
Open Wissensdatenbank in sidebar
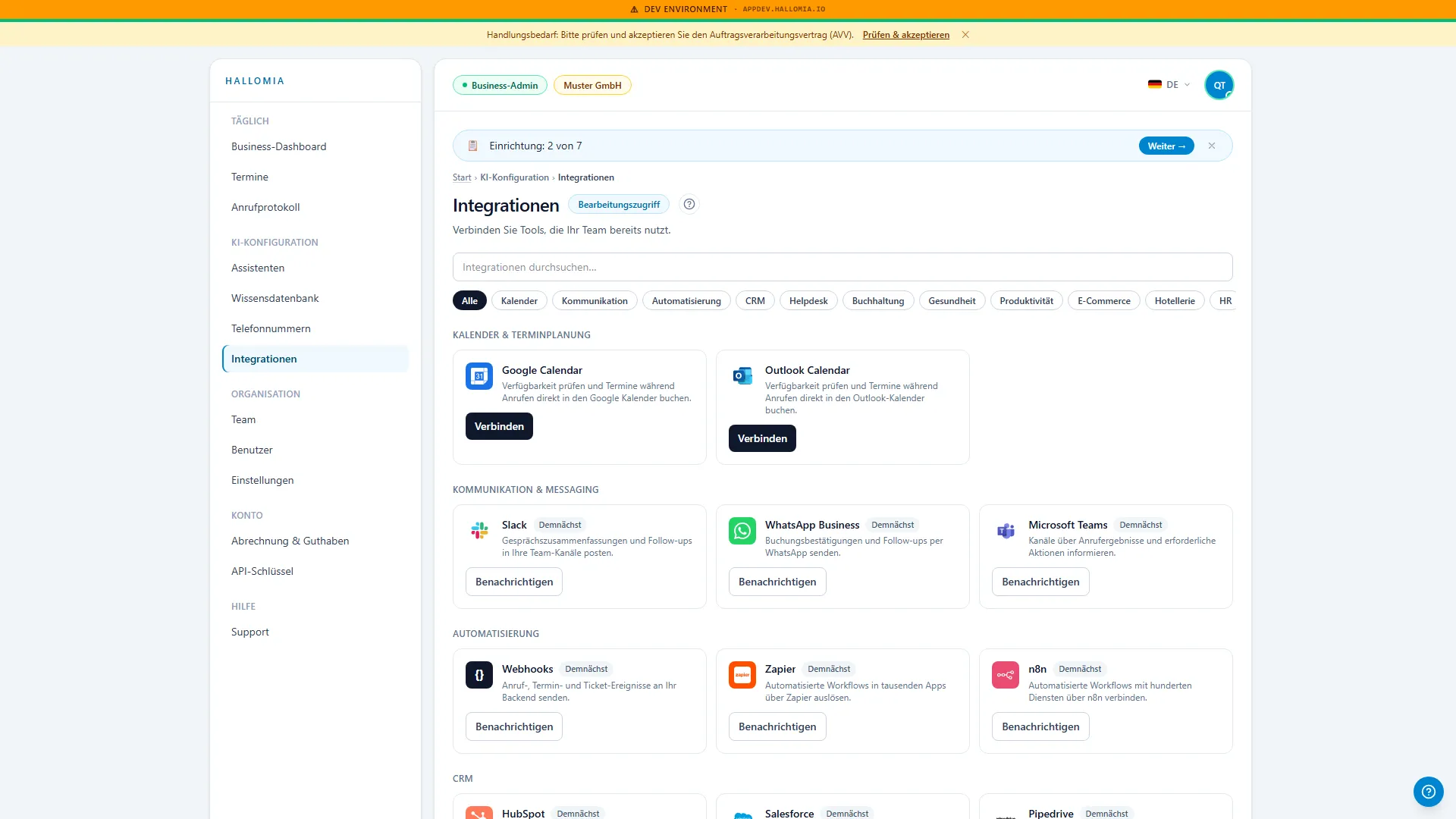(x=315, y=298)
